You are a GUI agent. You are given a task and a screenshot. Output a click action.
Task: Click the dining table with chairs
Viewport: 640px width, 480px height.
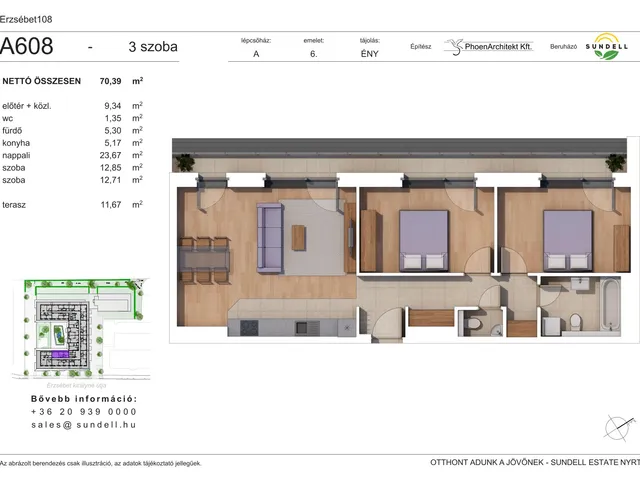204,257
